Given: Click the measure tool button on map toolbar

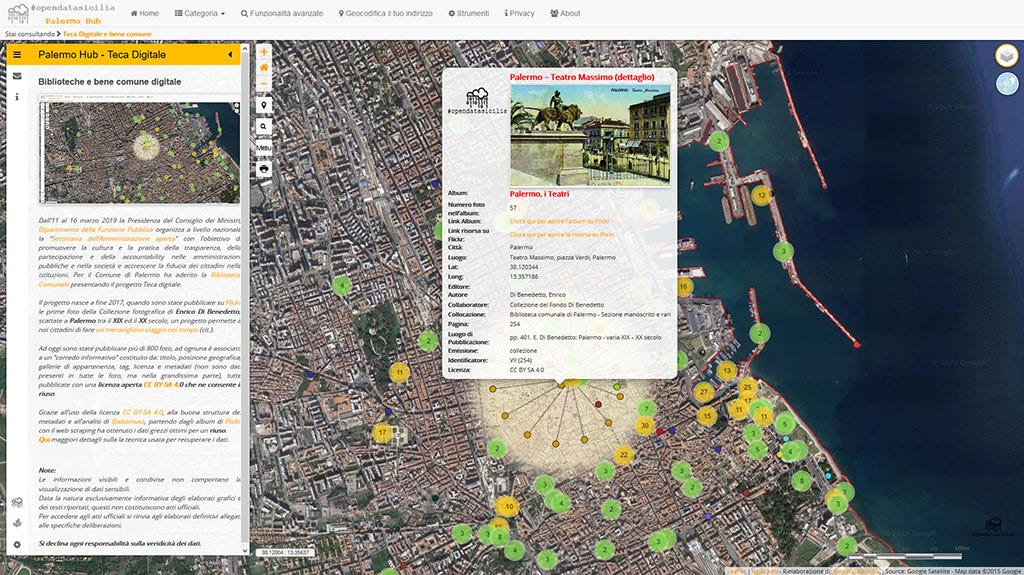Looking at the screenshot, I should coord(264,148).
